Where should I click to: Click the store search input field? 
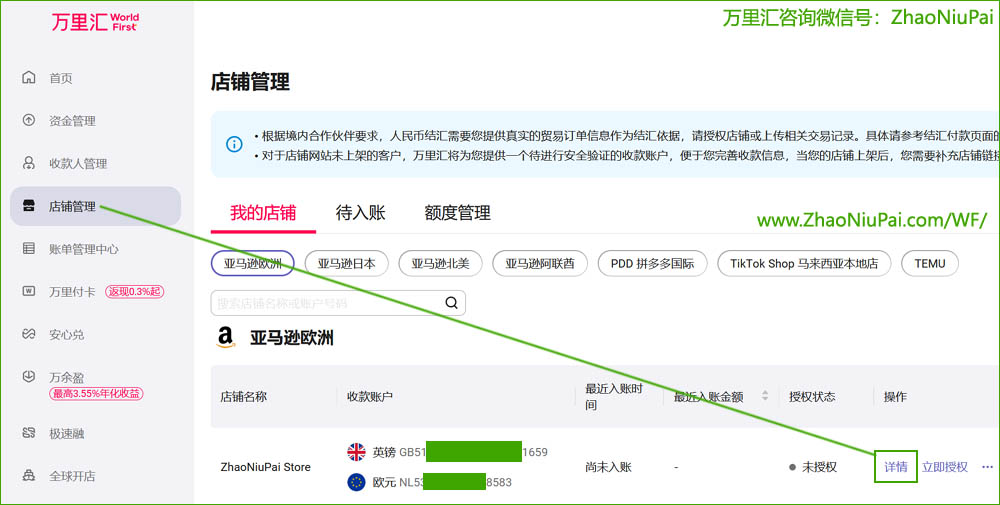338,303
